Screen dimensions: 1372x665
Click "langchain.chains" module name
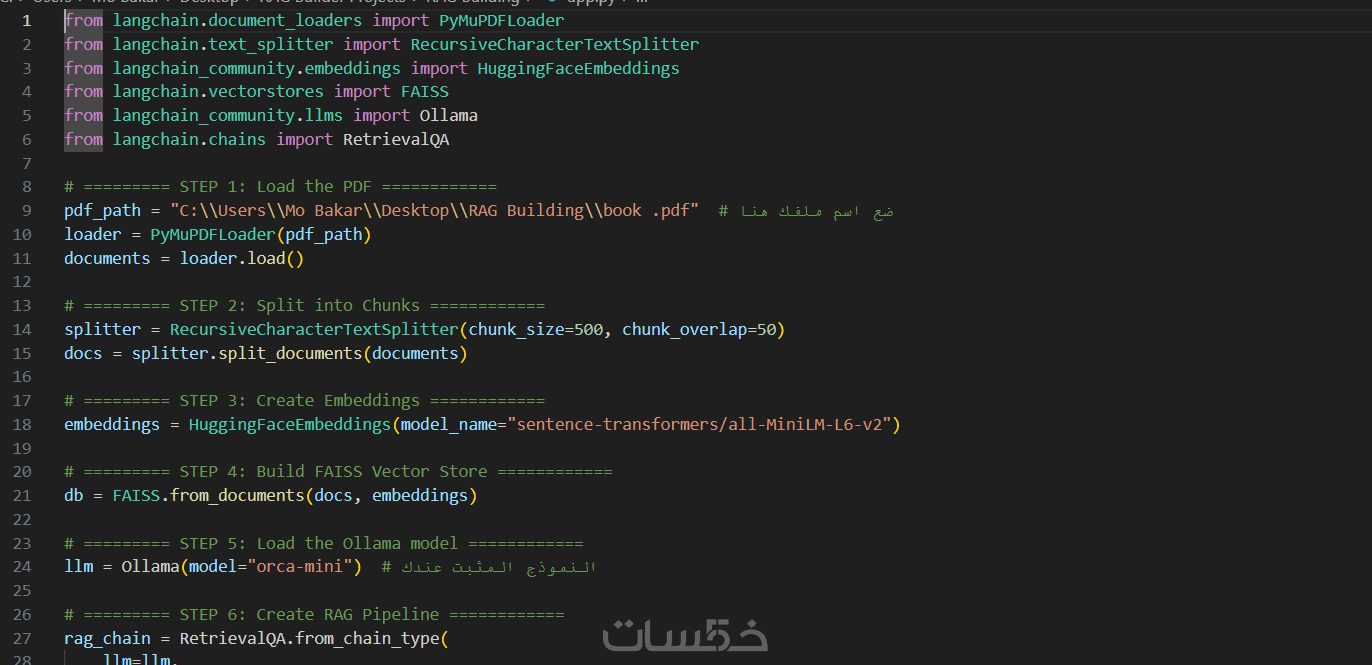(x=189, y=139)
